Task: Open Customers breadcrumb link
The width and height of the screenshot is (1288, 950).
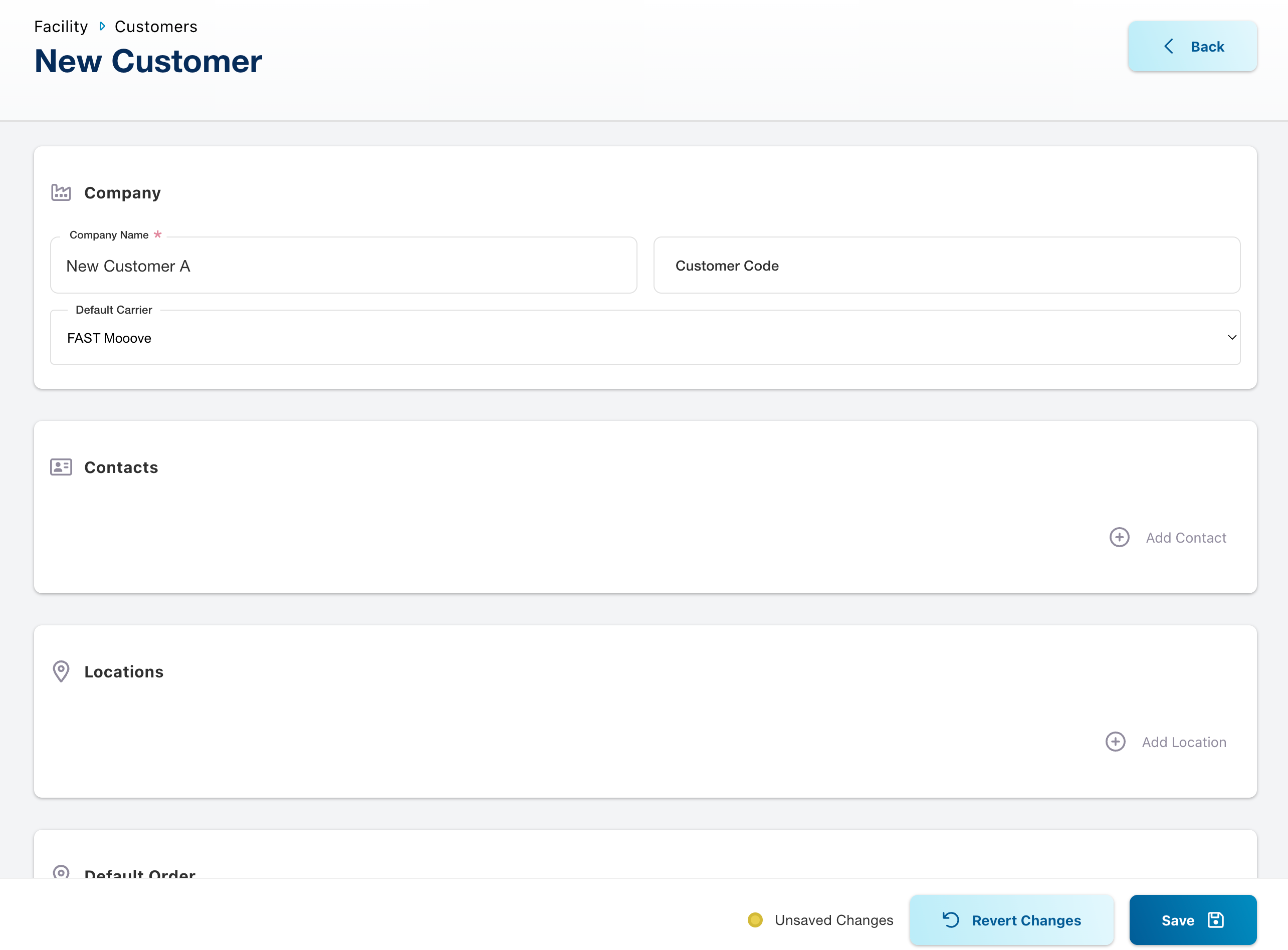Action: [x=156, y=27]
